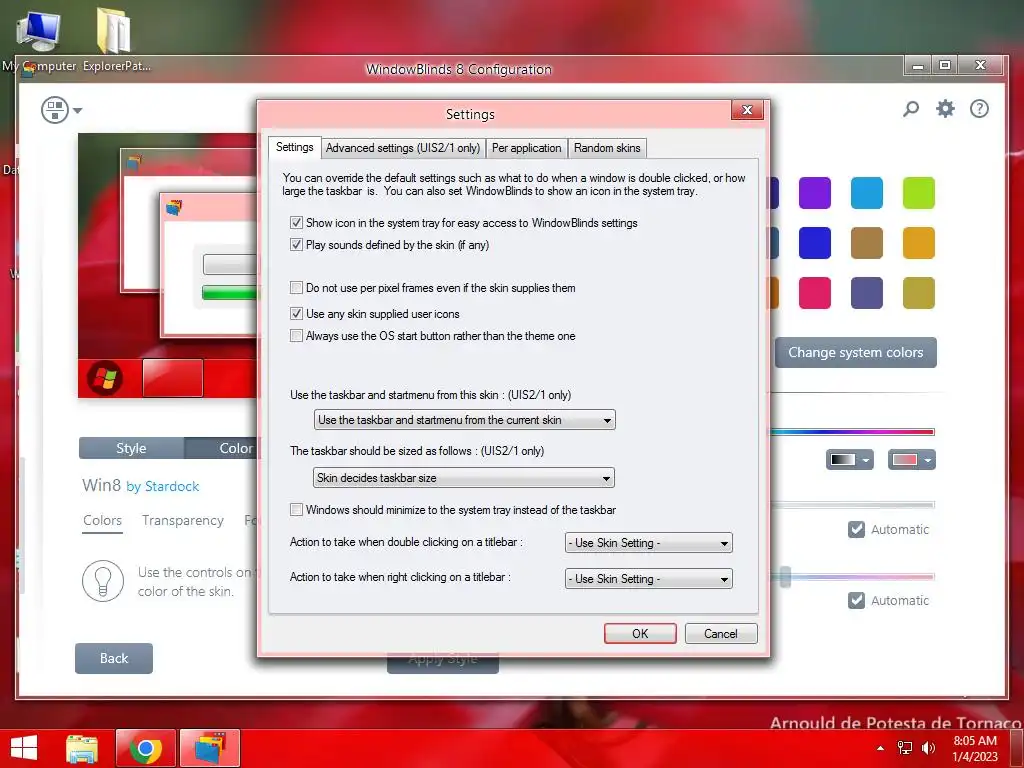Switch to Random skins tab

(607, 148)
